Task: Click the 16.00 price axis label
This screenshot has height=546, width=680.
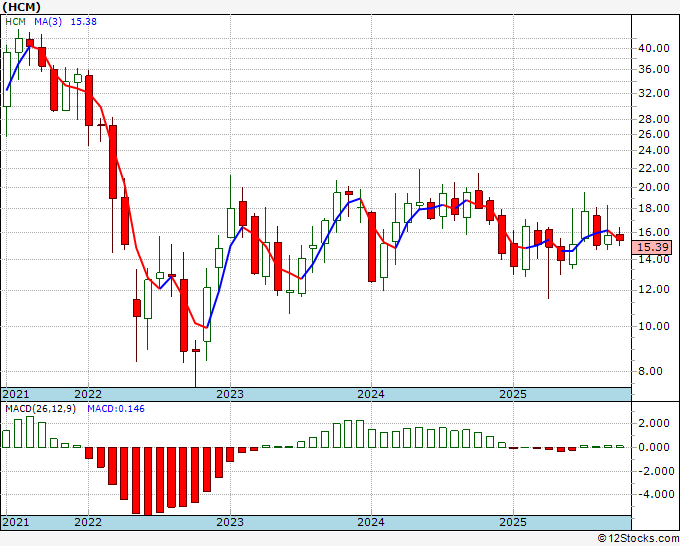Action: click(x=654, y=232)
